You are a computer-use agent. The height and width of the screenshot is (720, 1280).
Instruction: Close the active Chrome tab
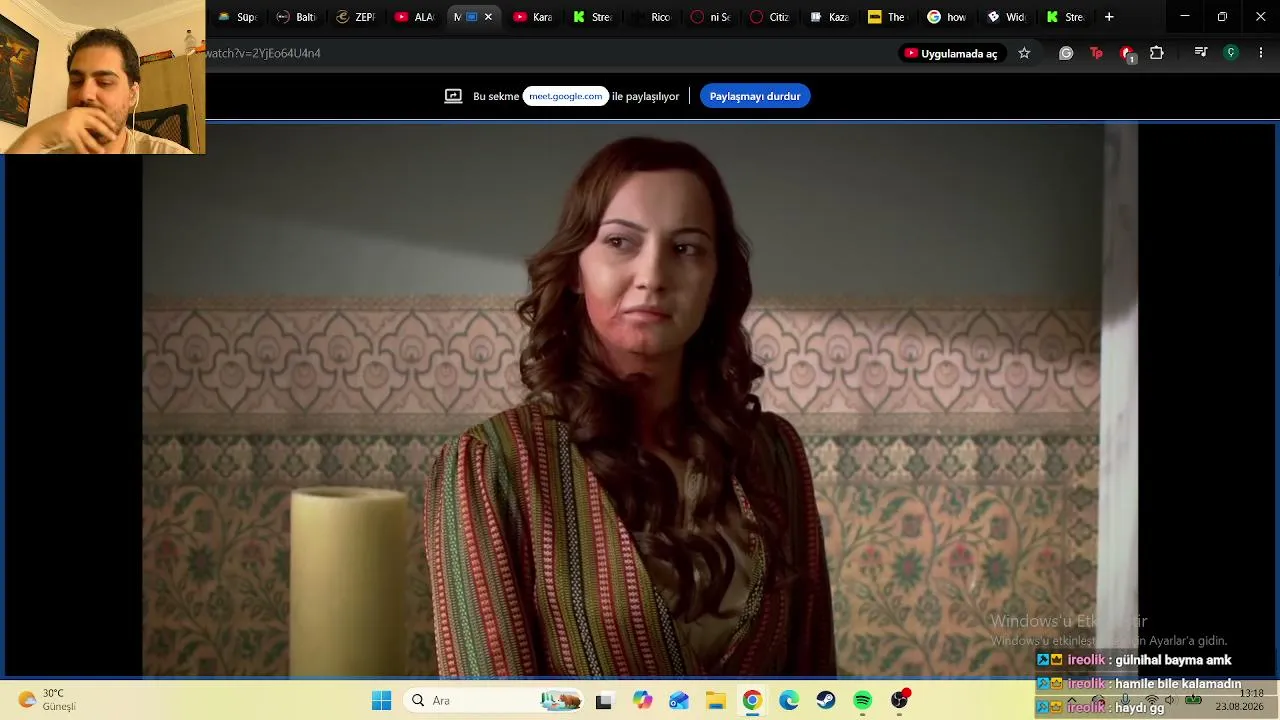488,17
